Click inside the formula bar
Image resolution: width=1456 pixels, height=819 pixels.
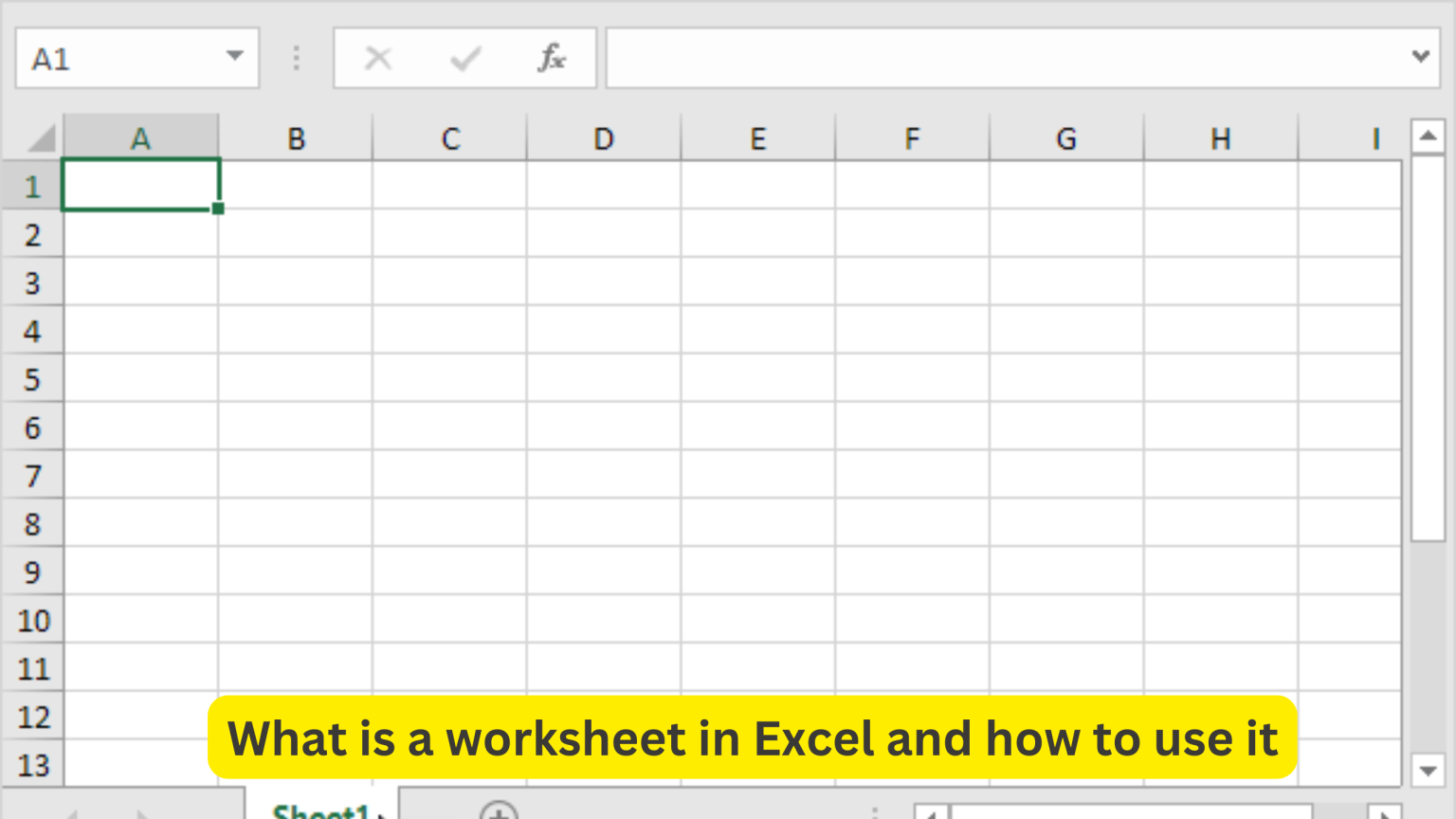click(948, 58)
